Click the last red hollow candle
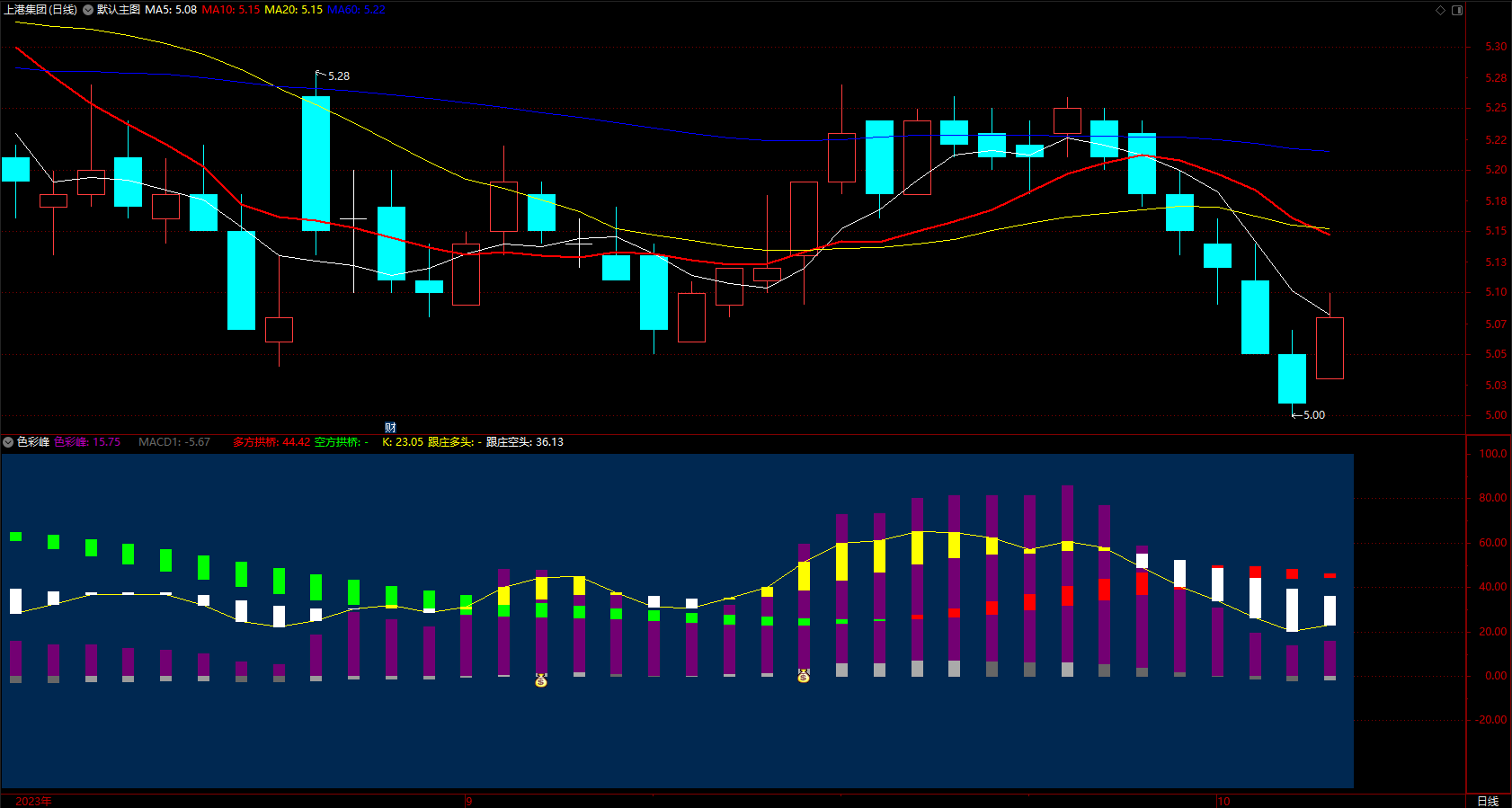 click(x=1330, y=348)
